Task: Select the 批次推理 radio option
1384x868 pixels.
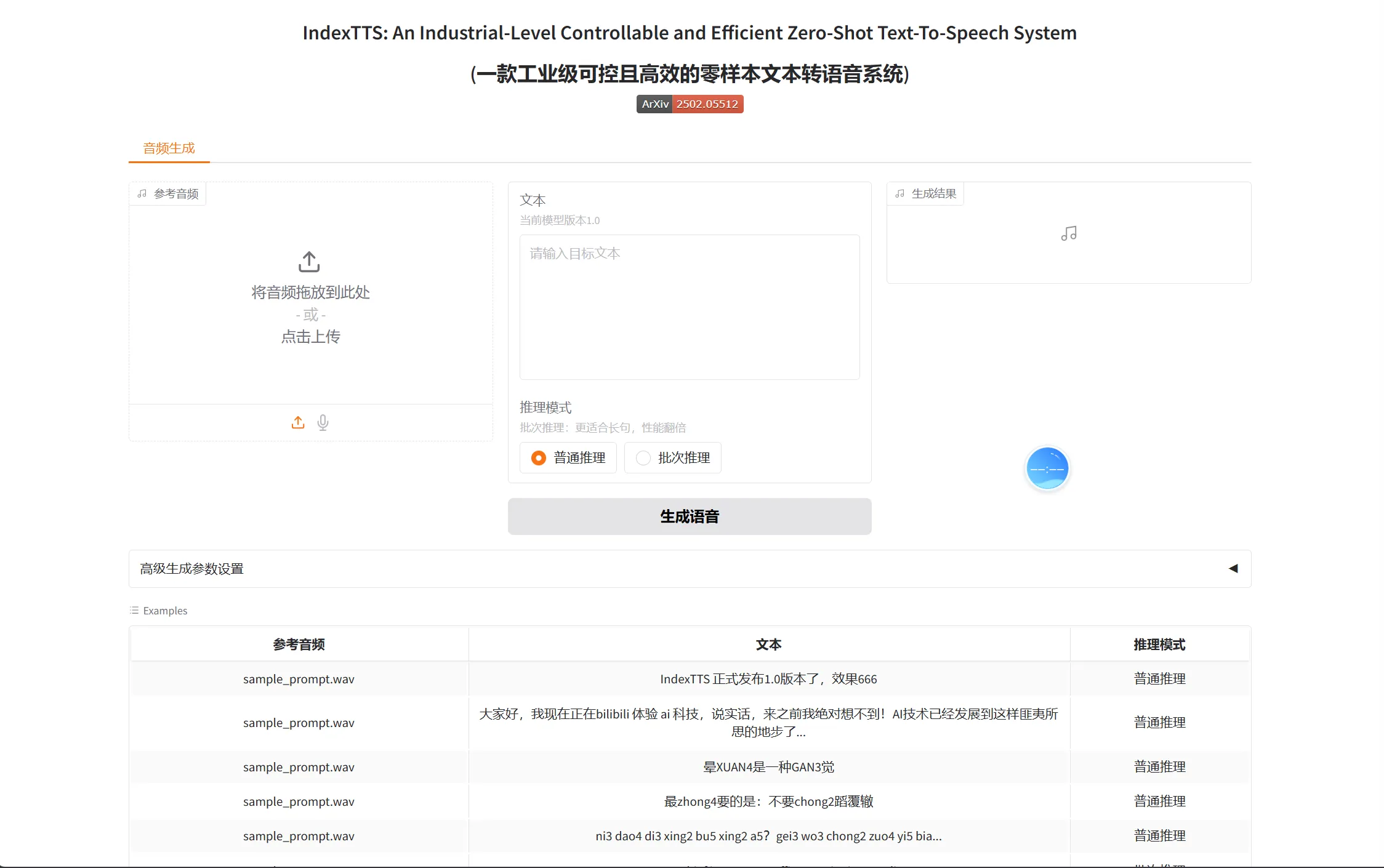Action: click(x=643, y=458)
